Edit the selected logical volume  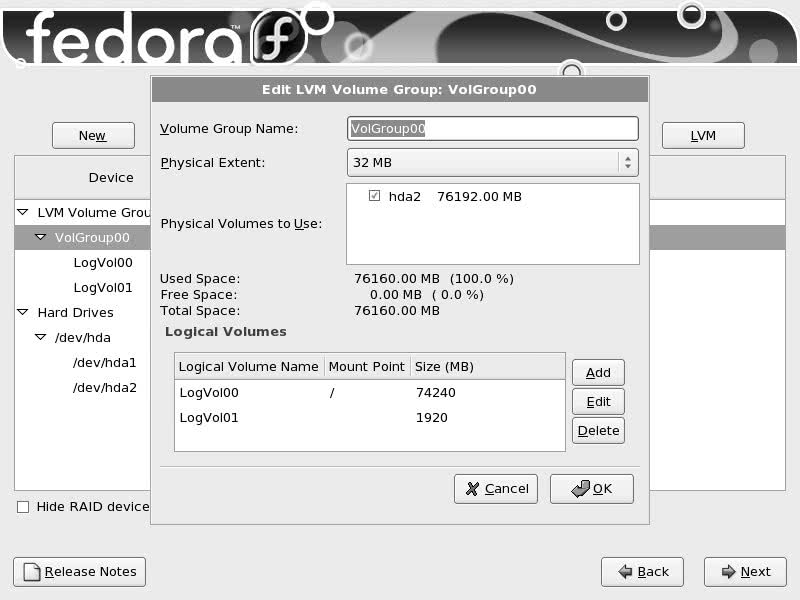click(x=598, y=402)
